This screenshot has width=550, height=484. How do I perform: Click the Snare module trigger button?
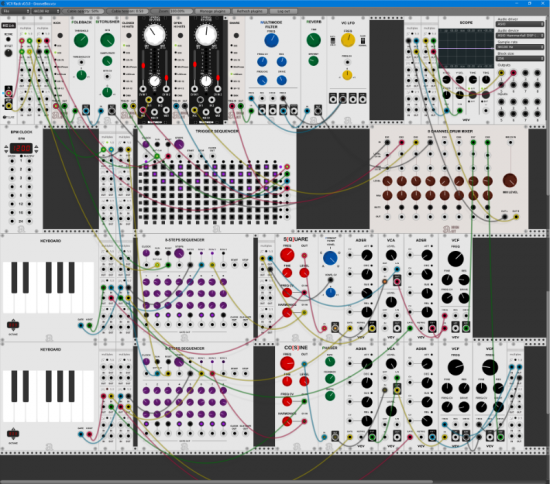point(236,35)
